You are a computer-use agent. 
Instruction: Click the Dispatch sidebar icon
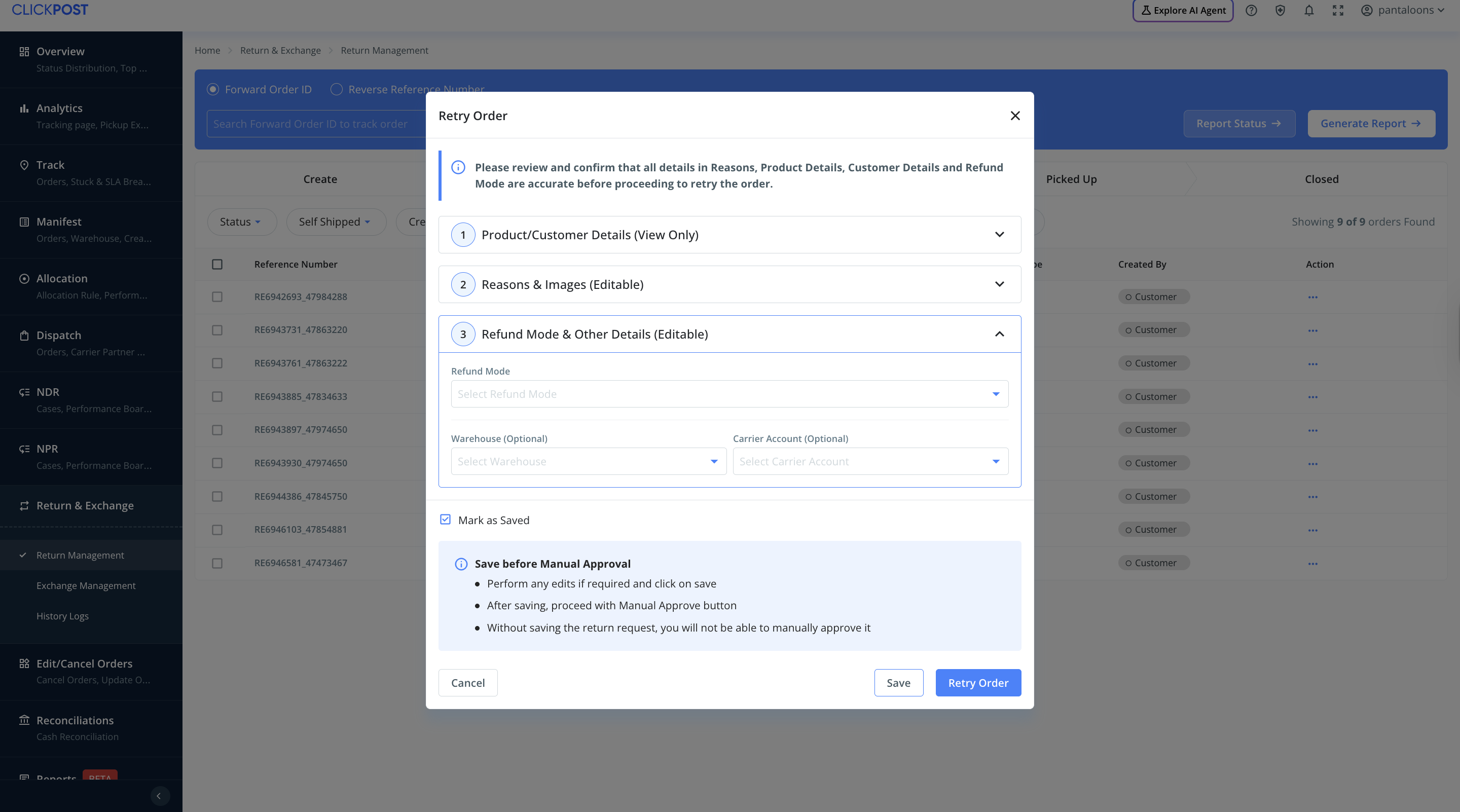click(x=24, y=336)
